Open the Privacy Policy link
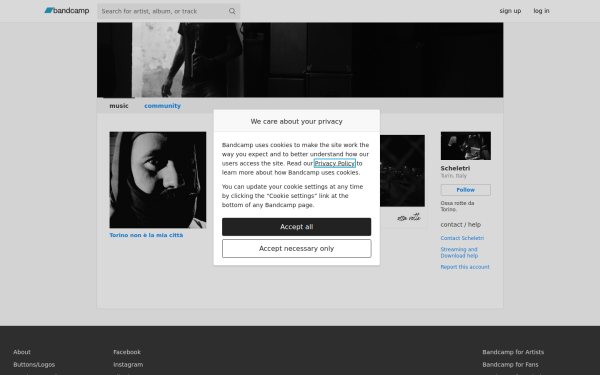This screenshot has width=600, height=375. click(334, 163)
